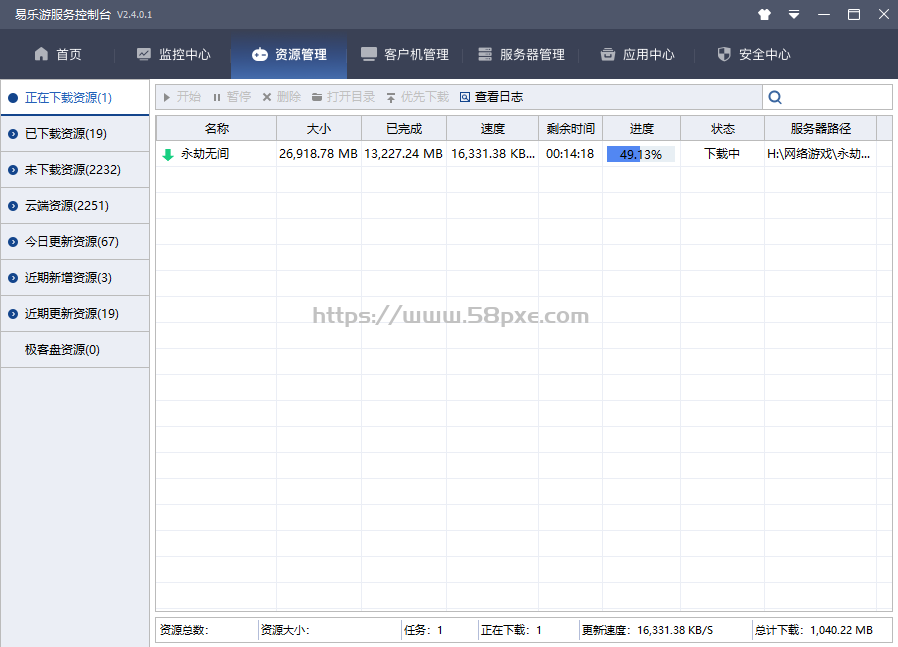
Task: Open the title bar dropdown menu arrow
Action: 794,14
